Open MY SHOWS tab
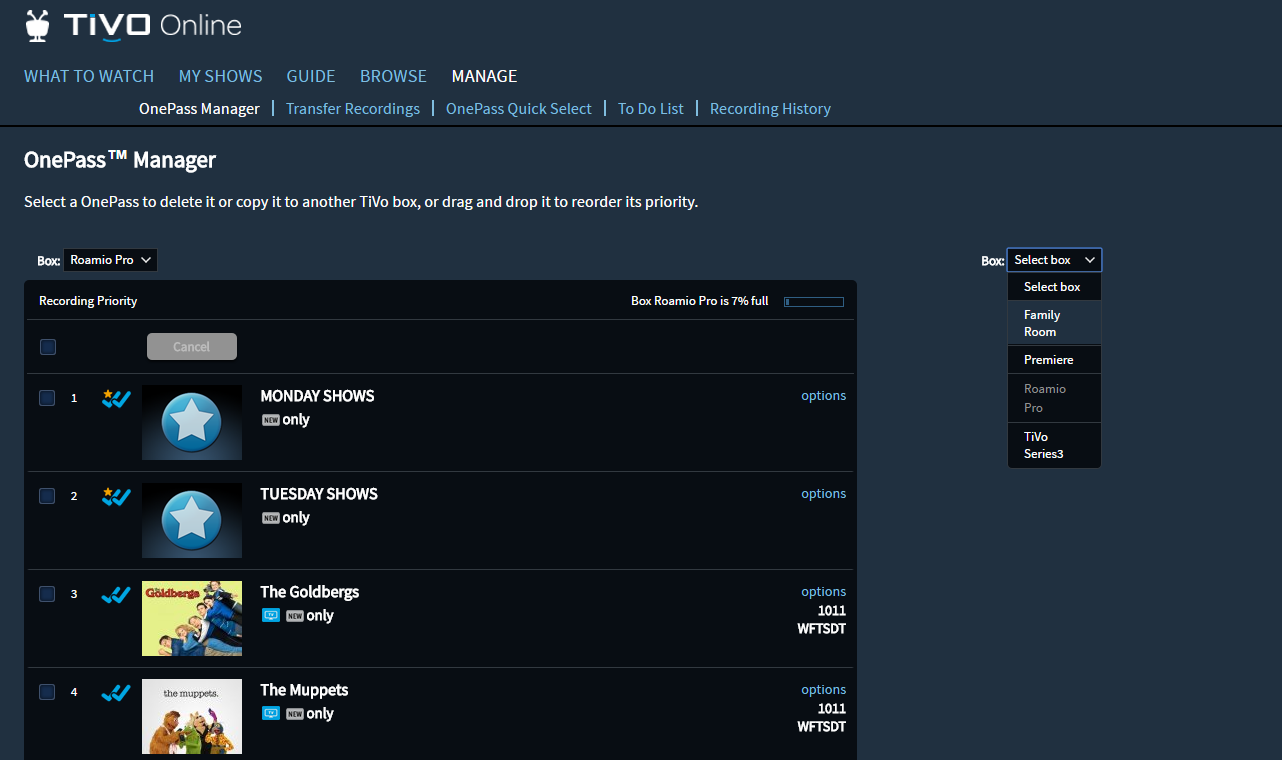This screenshot has height=760, width=1282. tap(220, 76)
